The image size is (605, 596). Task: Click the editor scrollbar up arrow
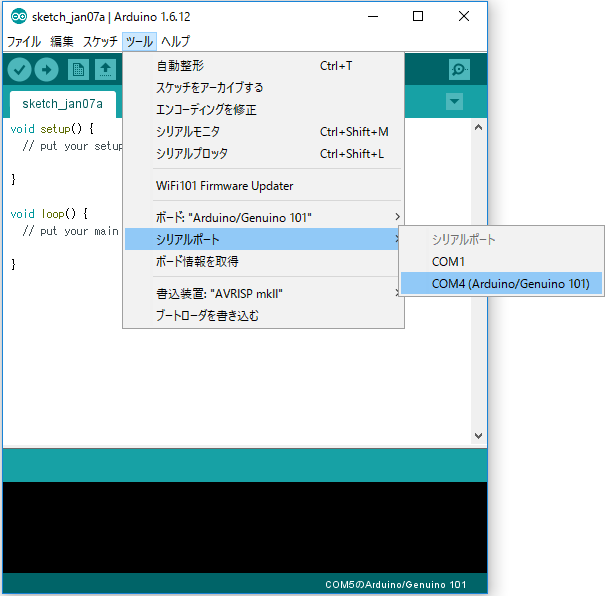(x=478, y=127)
